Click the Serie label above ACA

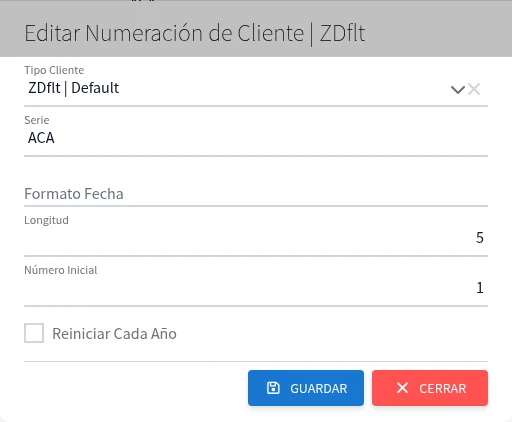pos(37,120)
